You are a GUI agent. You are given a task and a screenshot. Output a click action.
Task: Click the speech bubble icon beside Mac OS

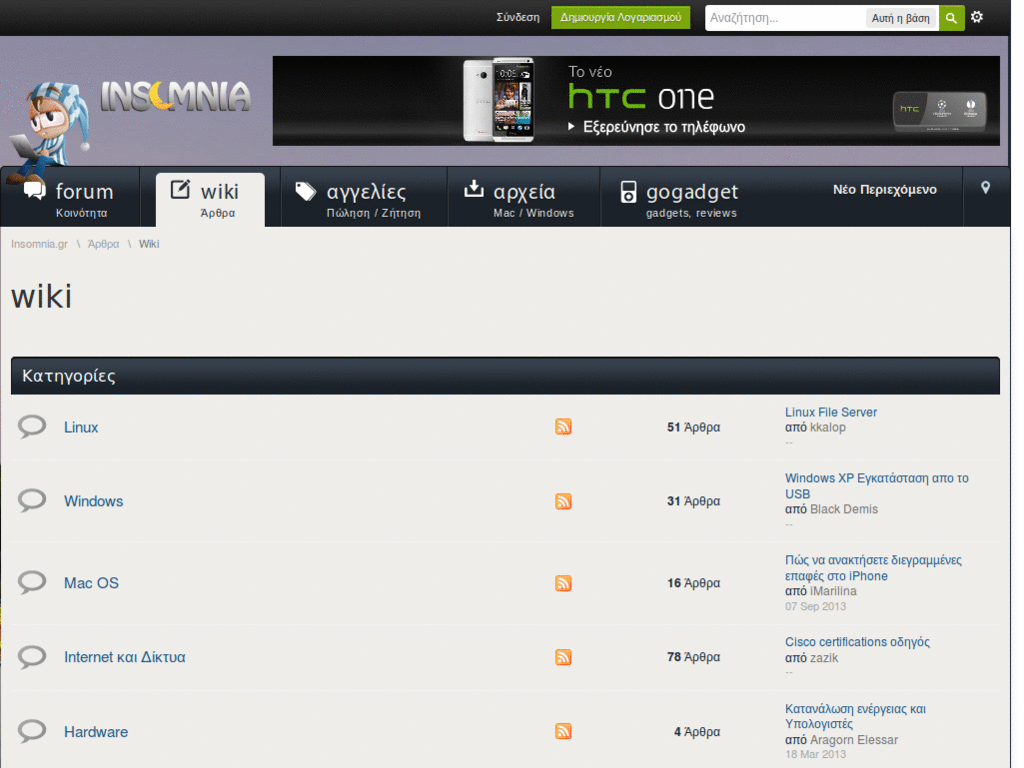coord(32,582)
